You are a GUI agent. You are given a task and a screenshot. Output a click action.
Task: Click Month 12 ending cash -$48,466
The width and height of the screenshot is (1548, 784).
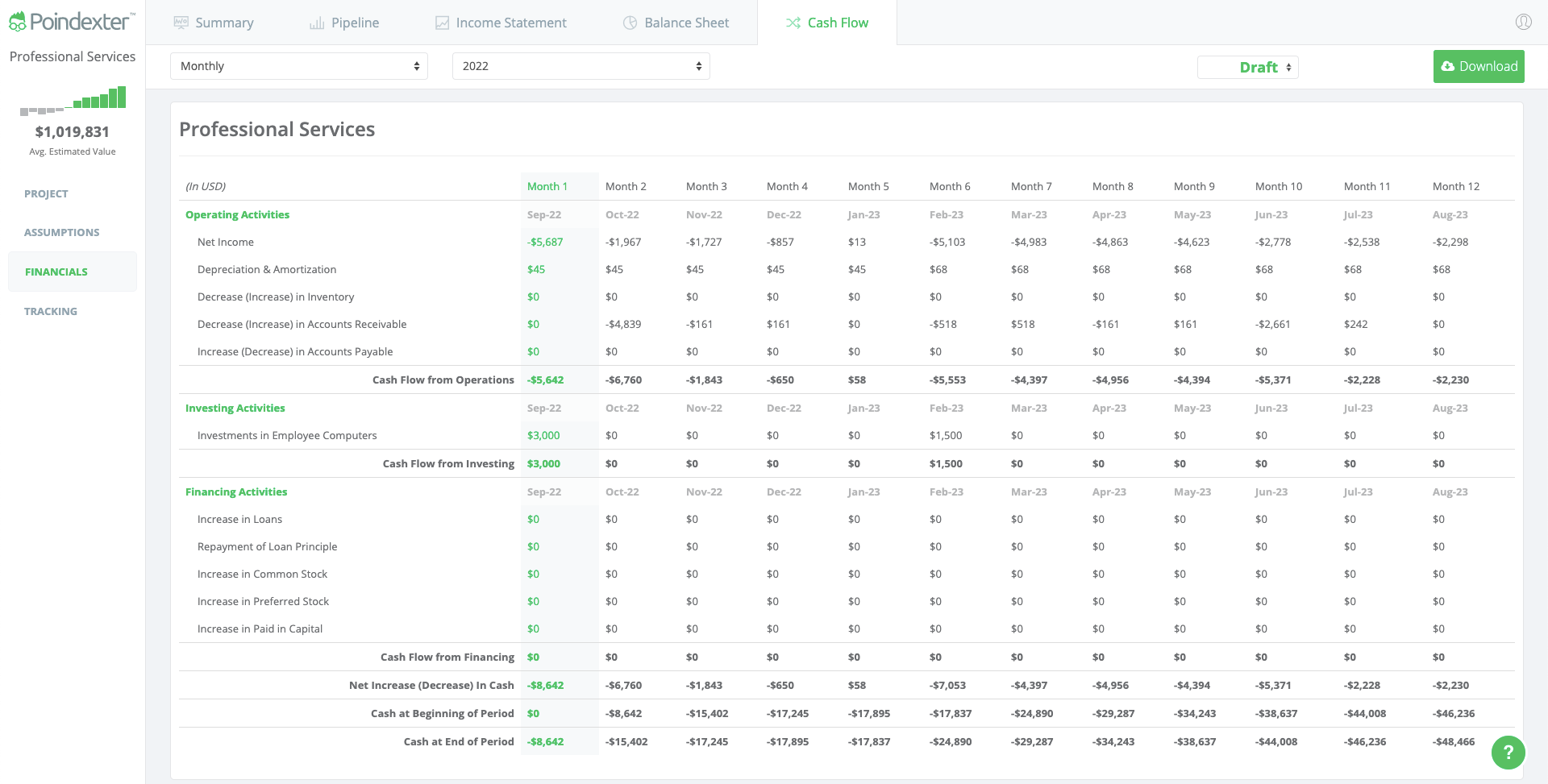coord(1454,741)
